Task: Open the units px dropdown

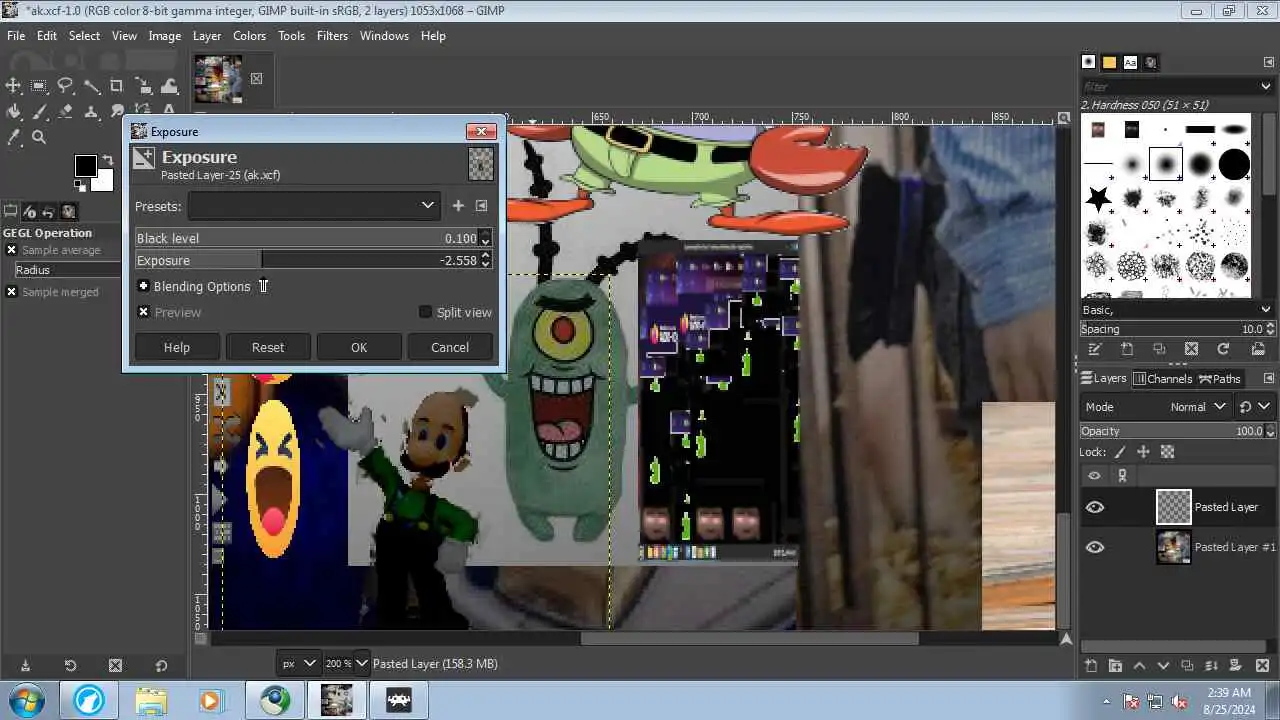Action: [298, 663]
